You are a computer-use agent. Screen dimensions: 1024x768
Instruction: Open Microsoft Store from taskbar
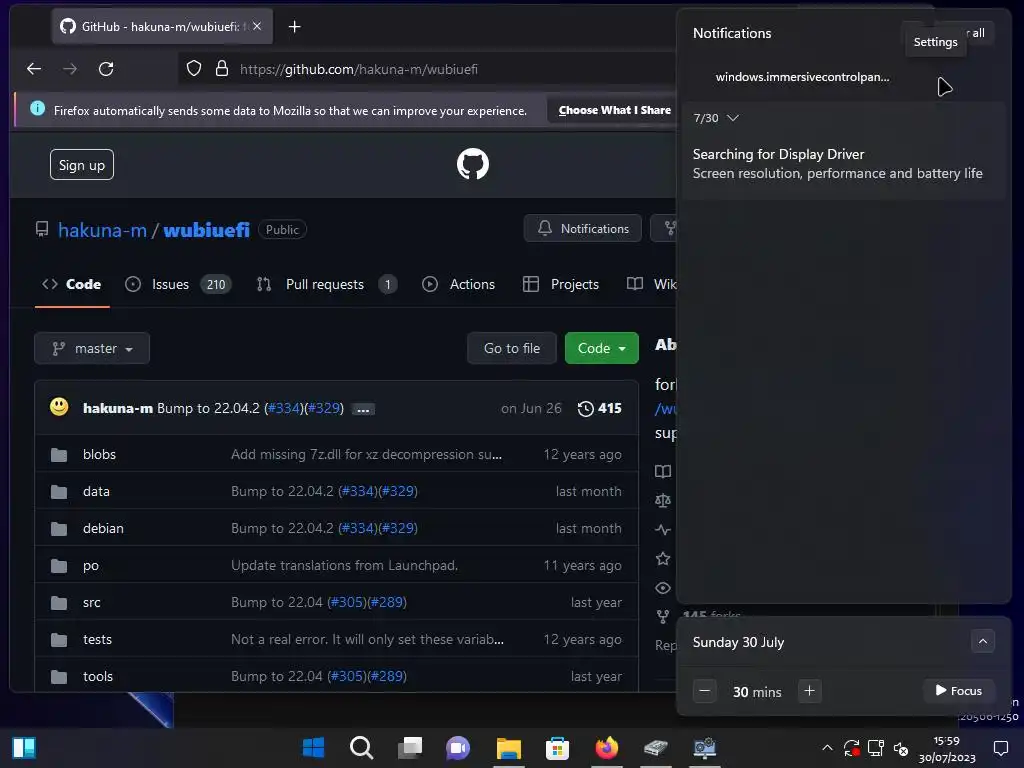557,748
